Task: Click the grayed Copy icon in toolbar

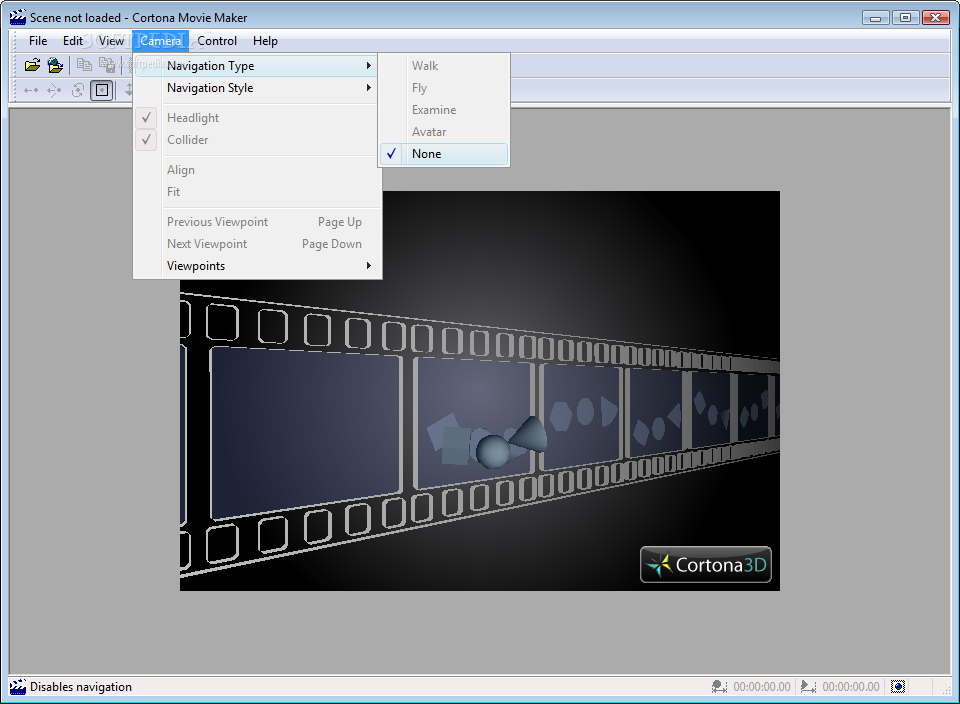Action: click(x=84, y=65)
